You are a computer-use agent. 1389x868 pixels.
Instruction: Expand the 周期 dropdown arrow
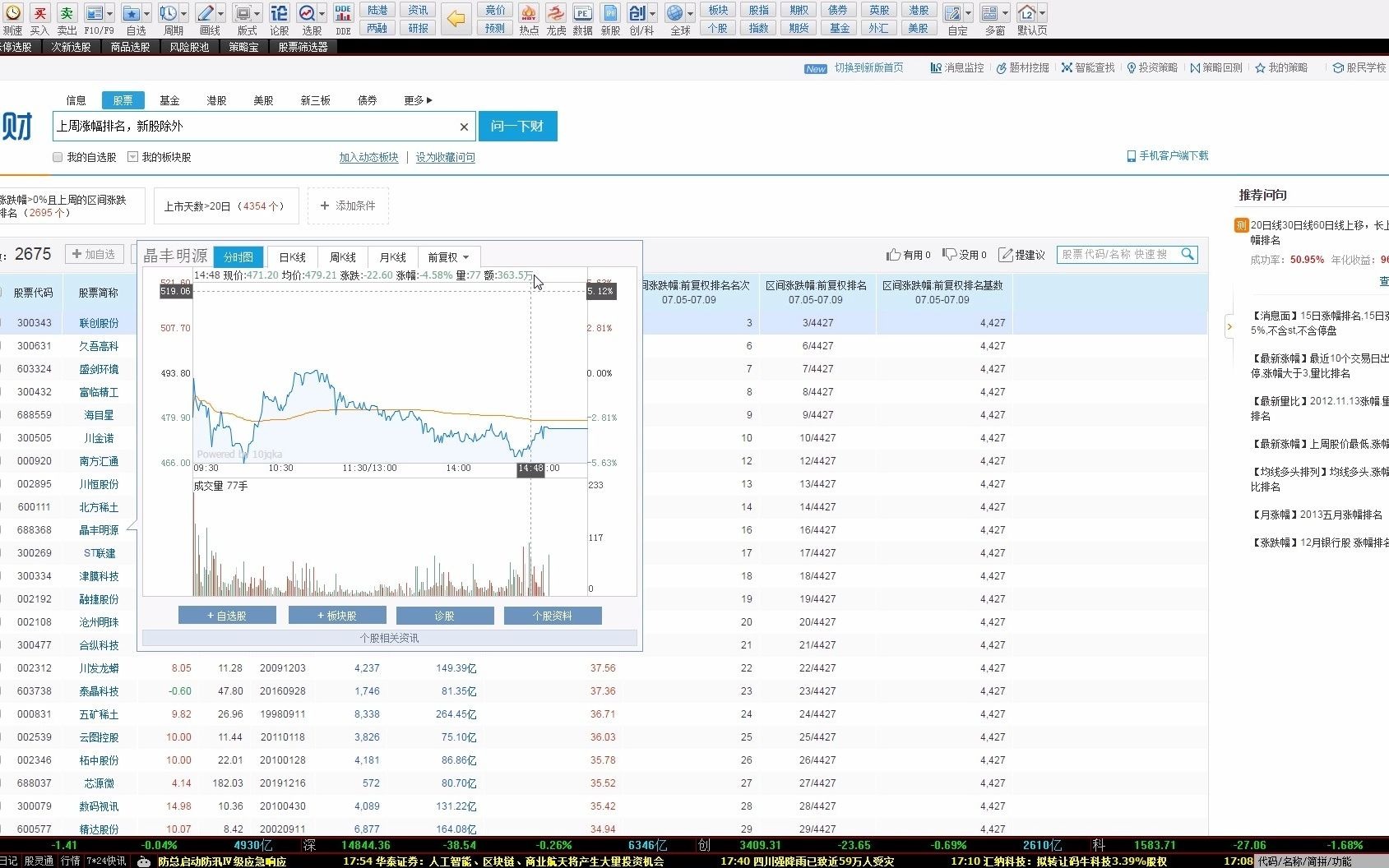[183, 13]
